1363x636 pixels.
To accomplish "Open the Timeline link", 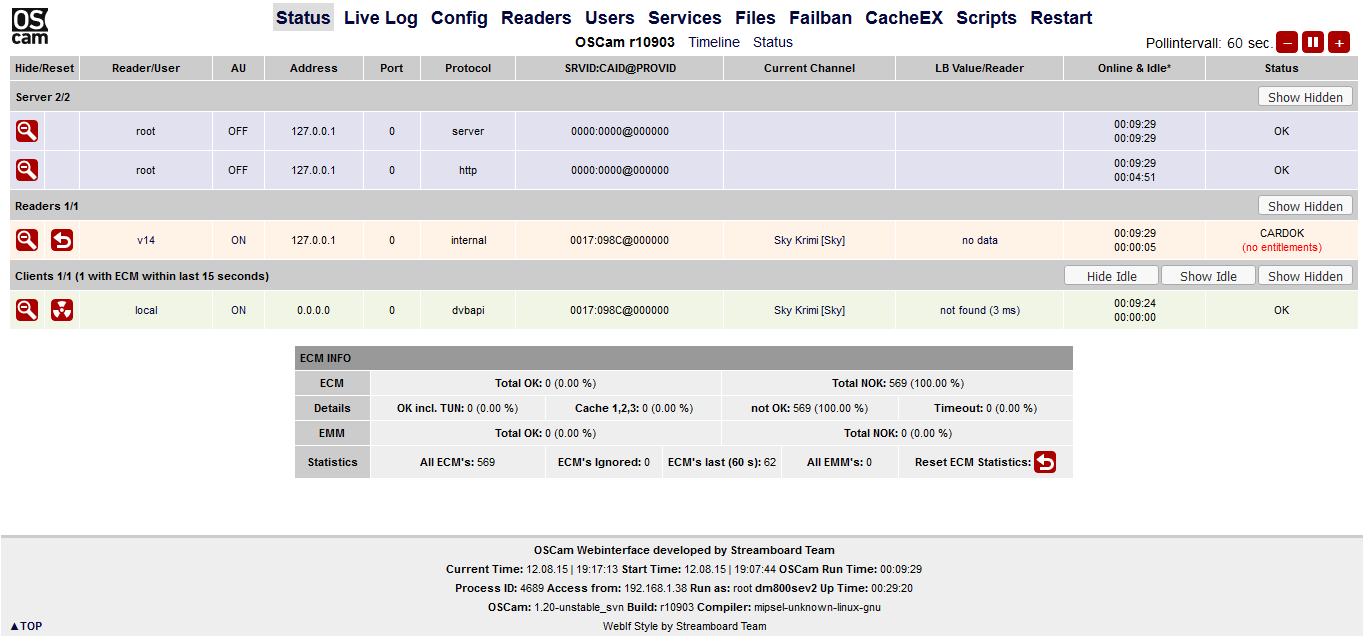I will point(714,42).
